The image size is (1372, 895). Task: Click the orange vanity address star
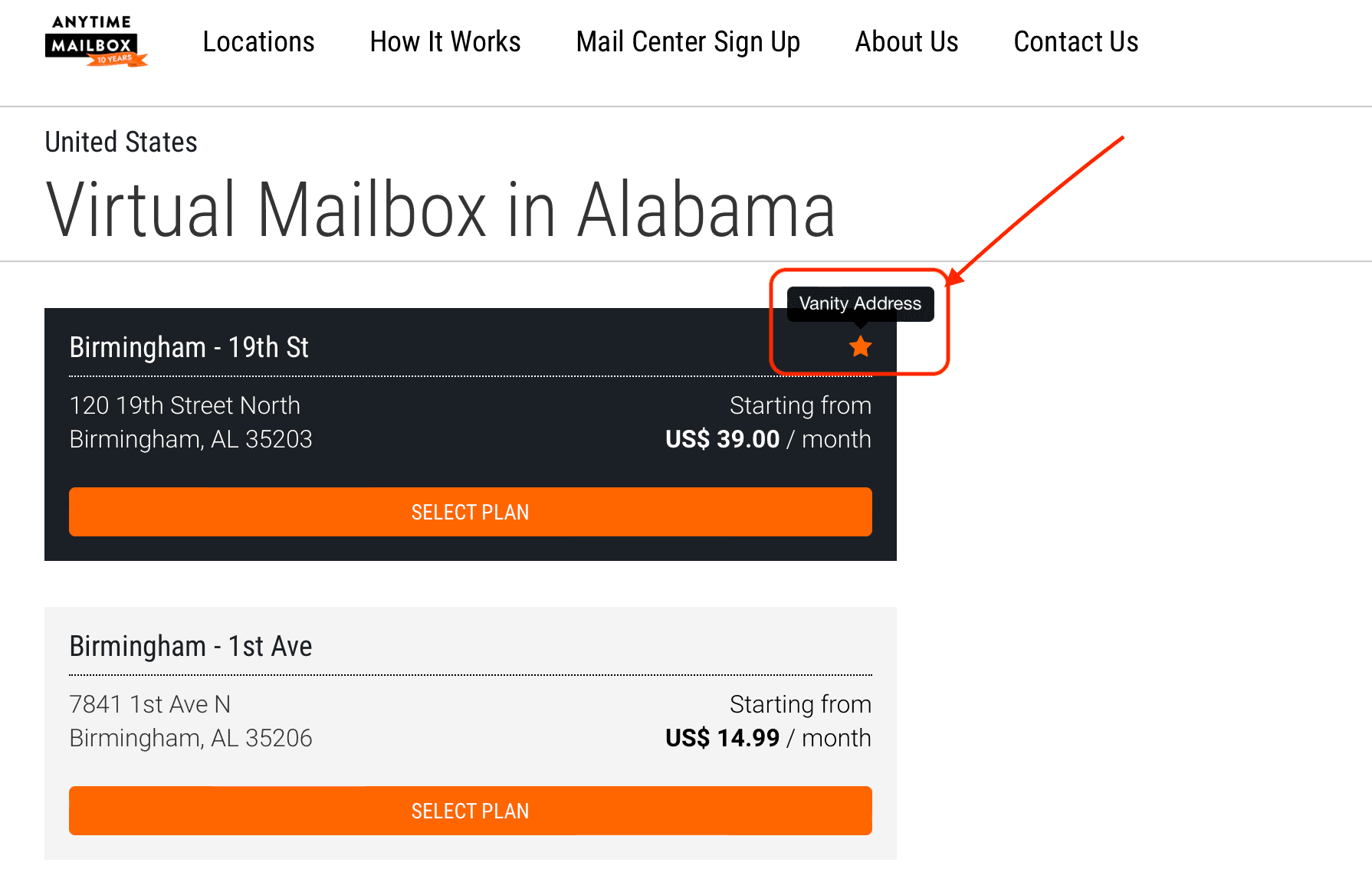click(x=861, y=346)
